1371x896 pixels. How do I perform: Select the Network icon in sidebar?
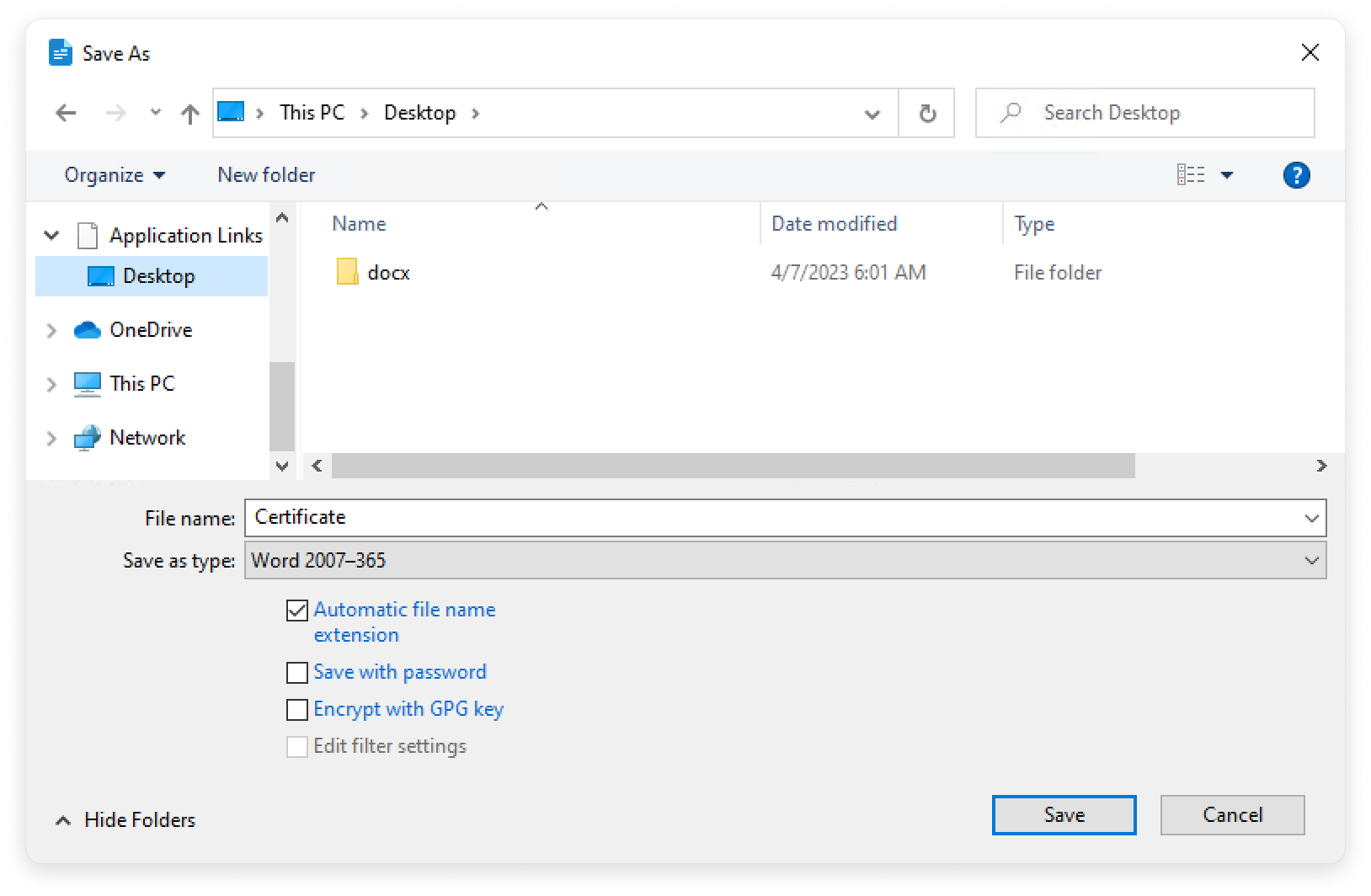coord(88,438)
